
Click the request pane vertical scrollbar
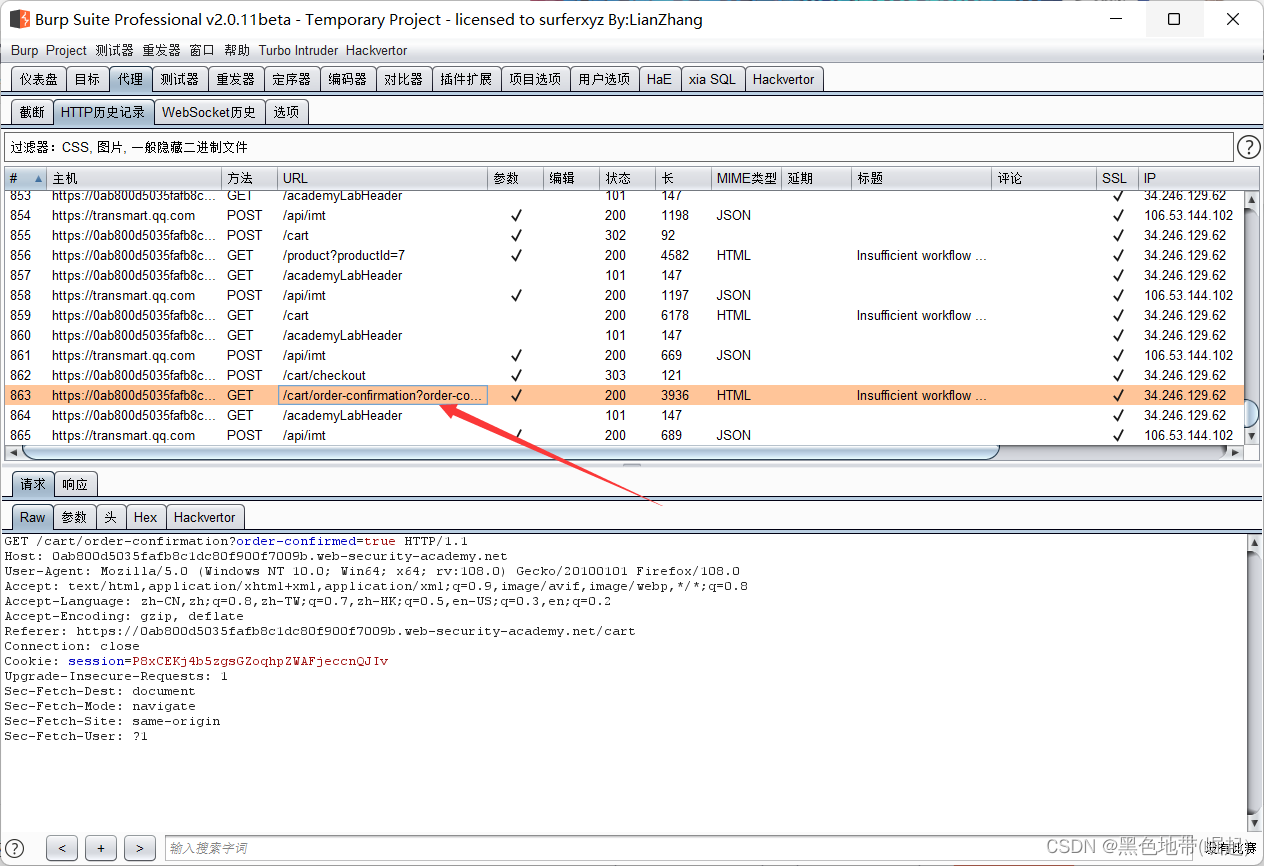[1255, 682]
